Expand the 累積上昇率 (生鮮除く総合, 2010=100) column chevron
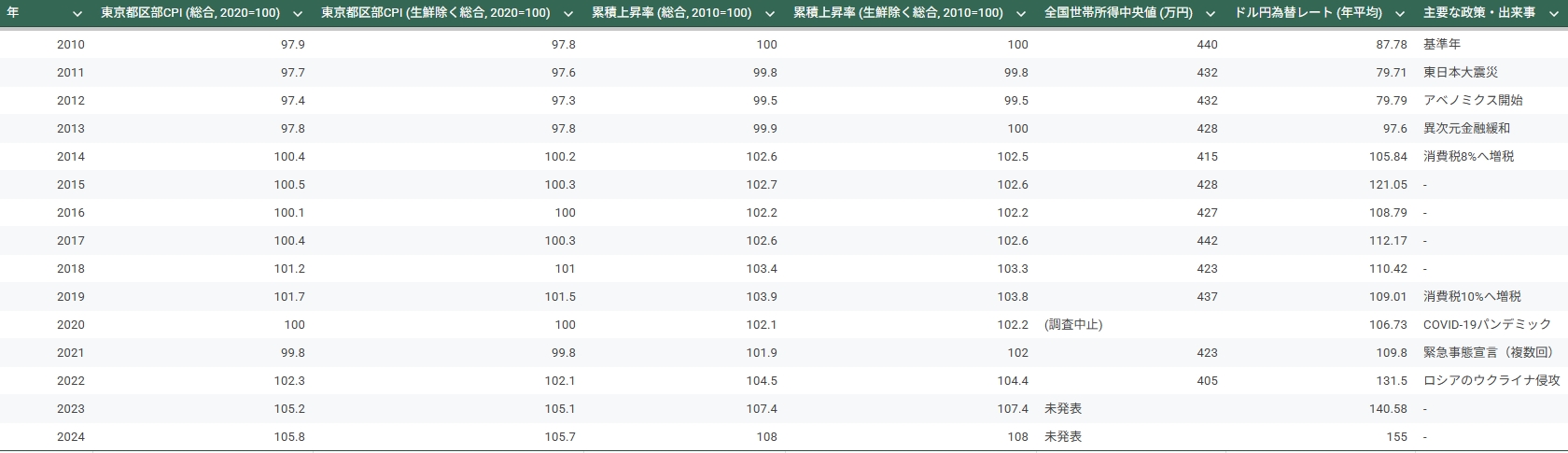 (x=1022, y=14)
